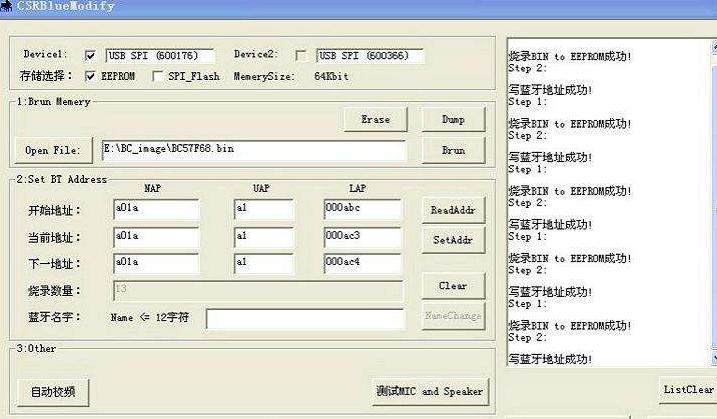Screen dimensions: 717x419
Task: Toggle the EEPROM storage checkbox
Action: pos(90,76)
